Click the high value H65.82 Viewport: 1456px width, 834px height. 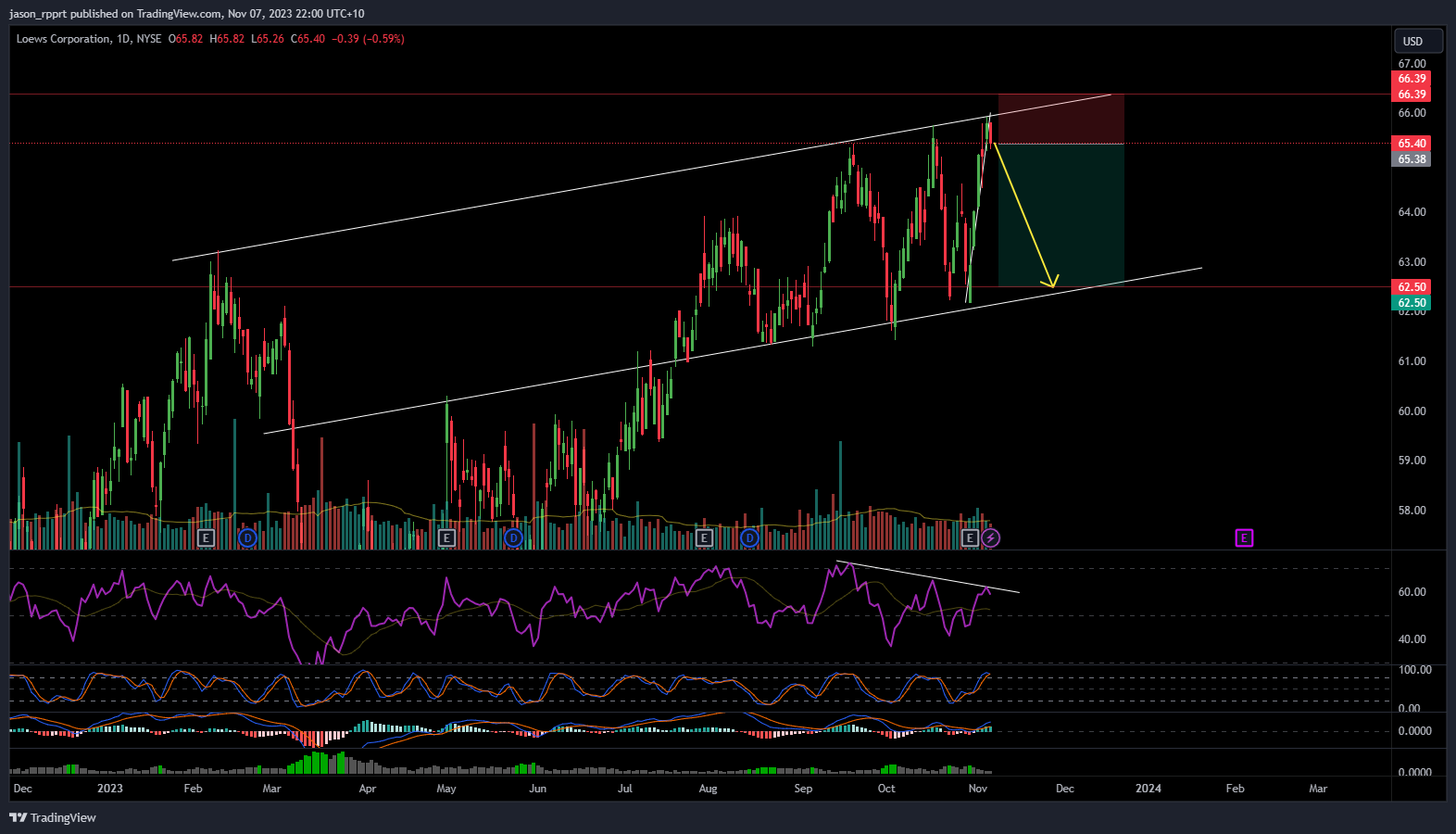point(227,39)
